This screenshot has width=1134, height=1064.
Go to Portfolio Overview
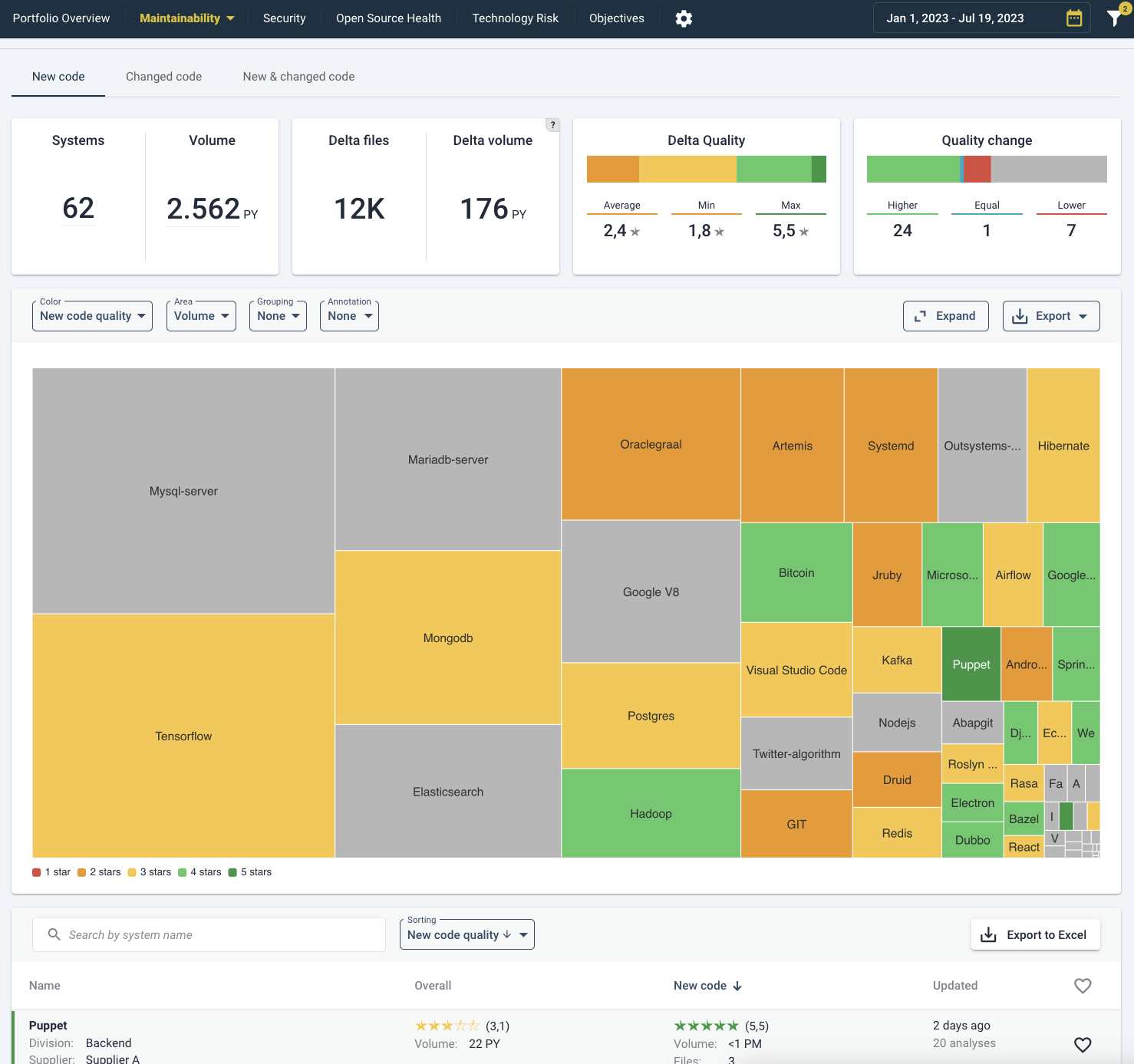[61, 18]
